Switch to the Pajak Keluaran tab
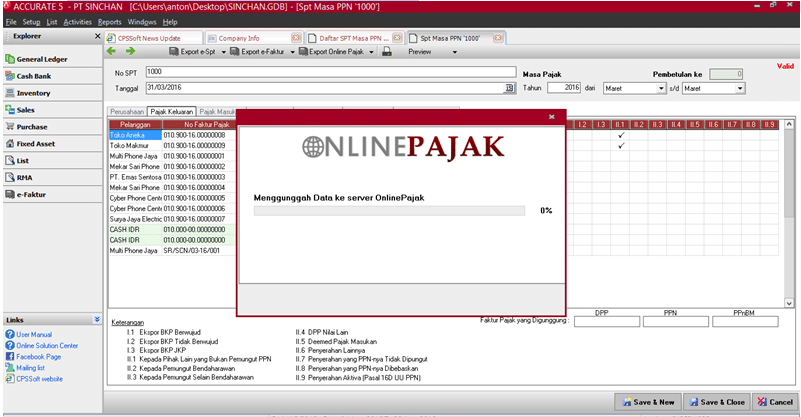This screenshot has height=417, width=801. pos(172,111)
